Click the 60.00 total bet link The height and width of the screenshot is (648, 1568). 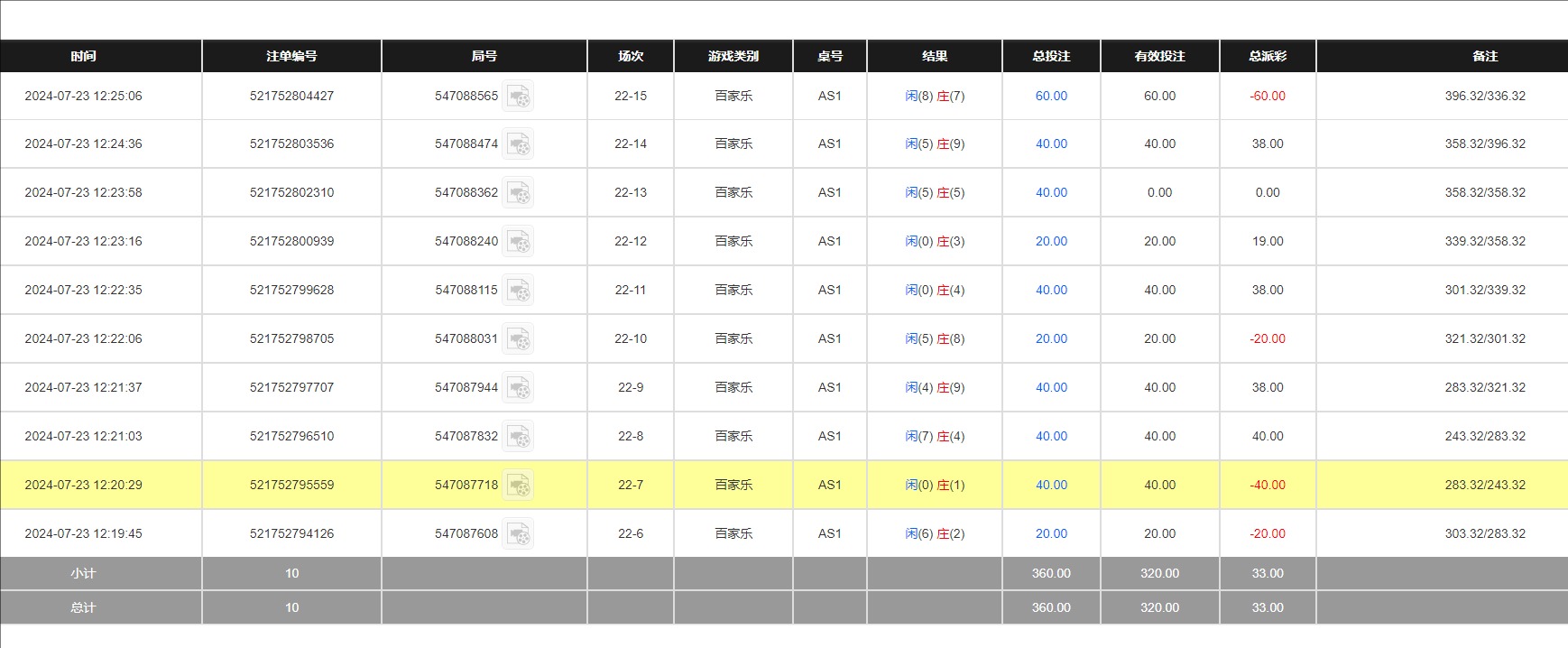coord(1051,96)
